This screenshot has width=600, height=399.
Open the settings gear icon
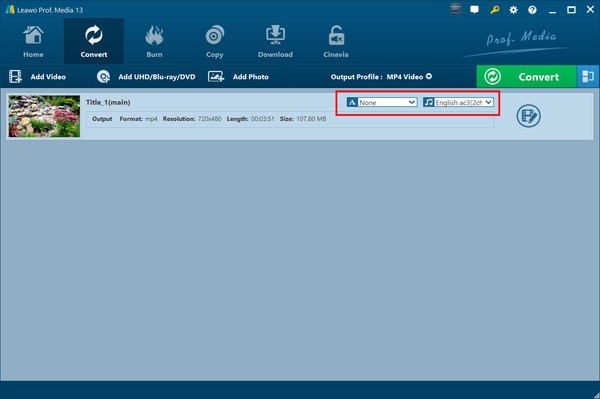[513, 10]
